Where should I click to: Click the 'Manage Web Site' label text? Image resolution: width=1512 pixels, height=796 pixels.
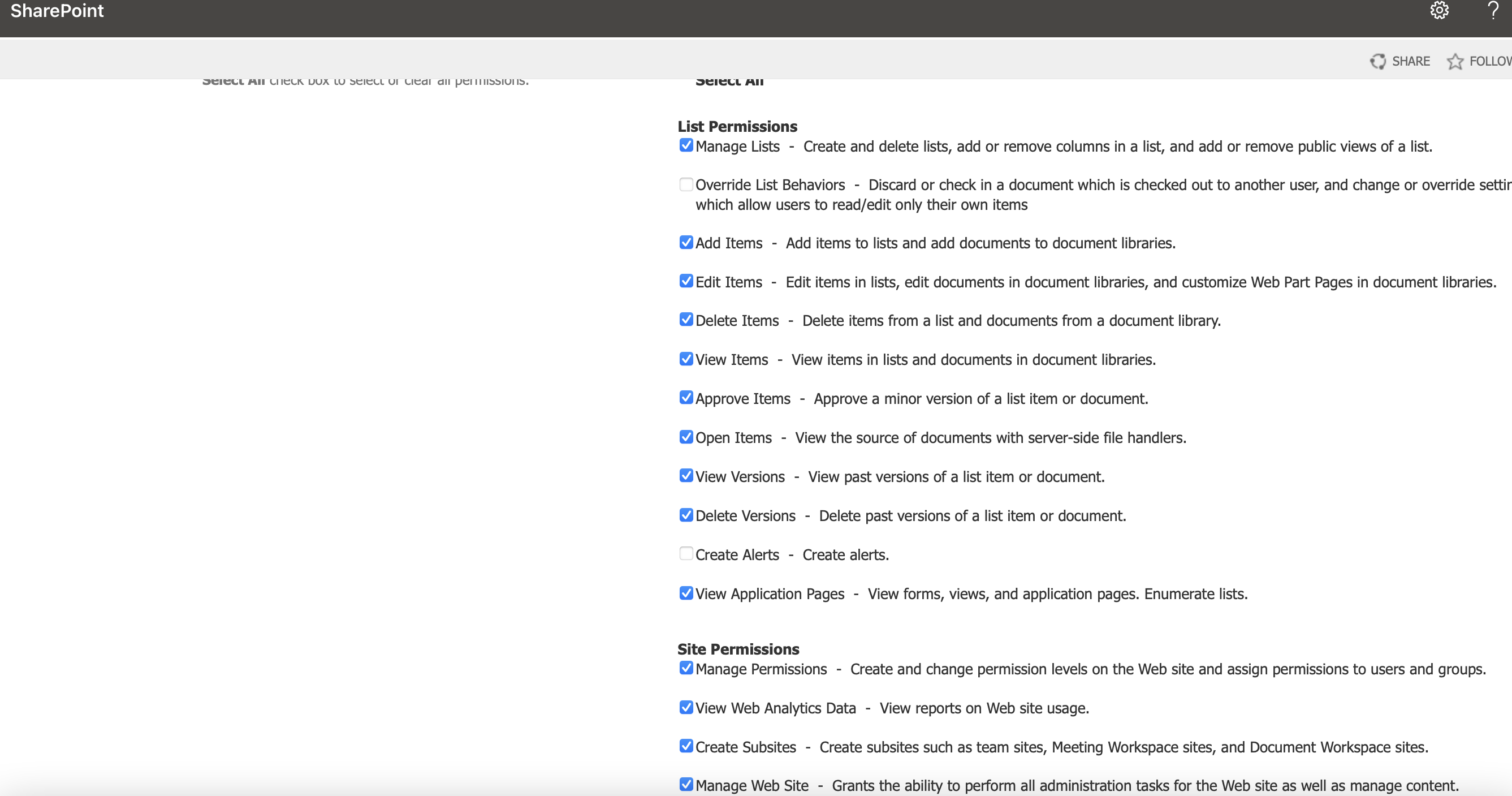pyautogui.click(x=752, y=785)
